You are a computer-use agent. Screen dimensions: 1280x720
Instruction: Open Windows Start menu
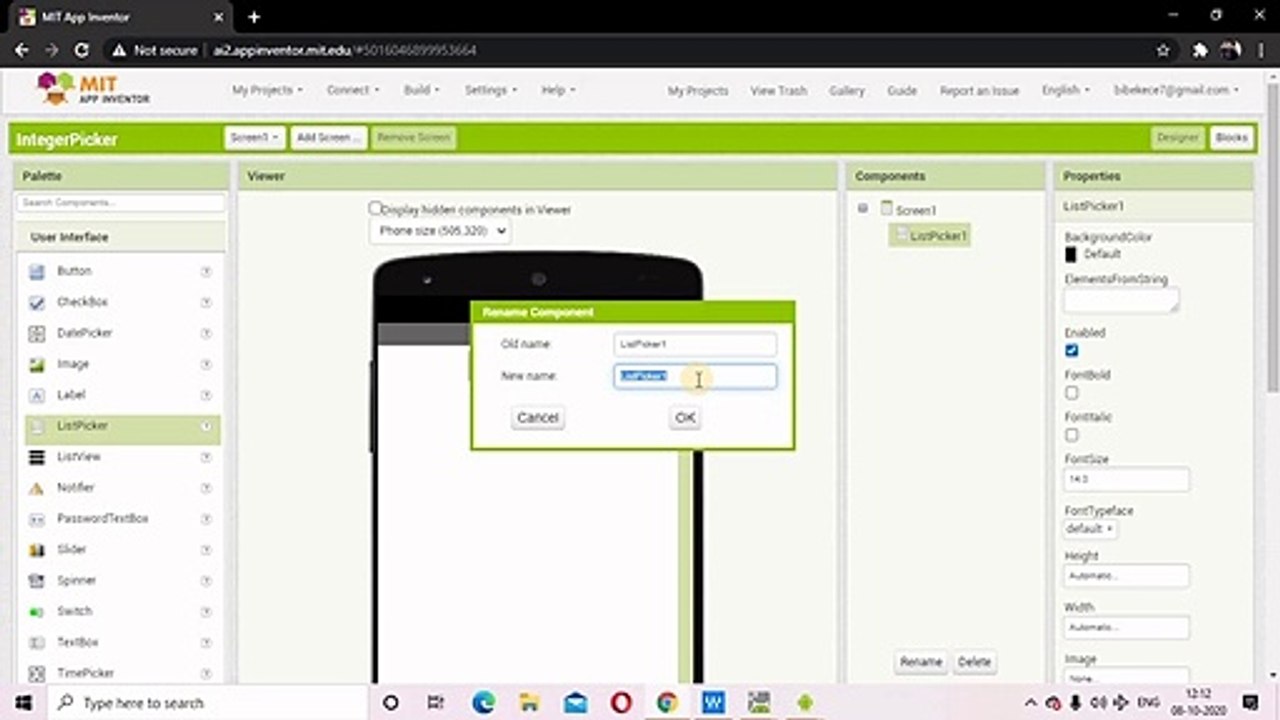(23, 702)
